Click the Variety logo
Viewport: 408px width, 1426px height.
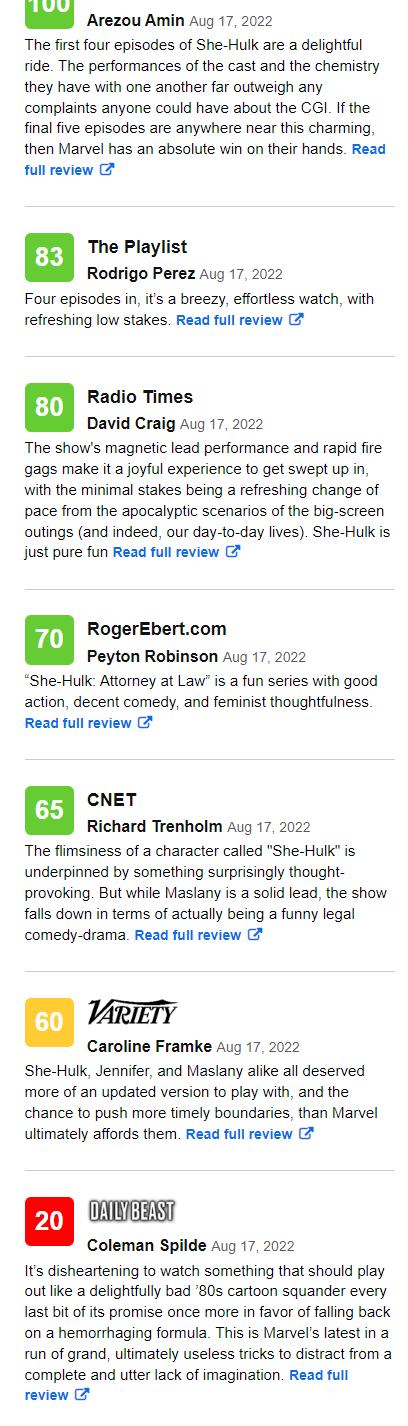(132, 1012)
